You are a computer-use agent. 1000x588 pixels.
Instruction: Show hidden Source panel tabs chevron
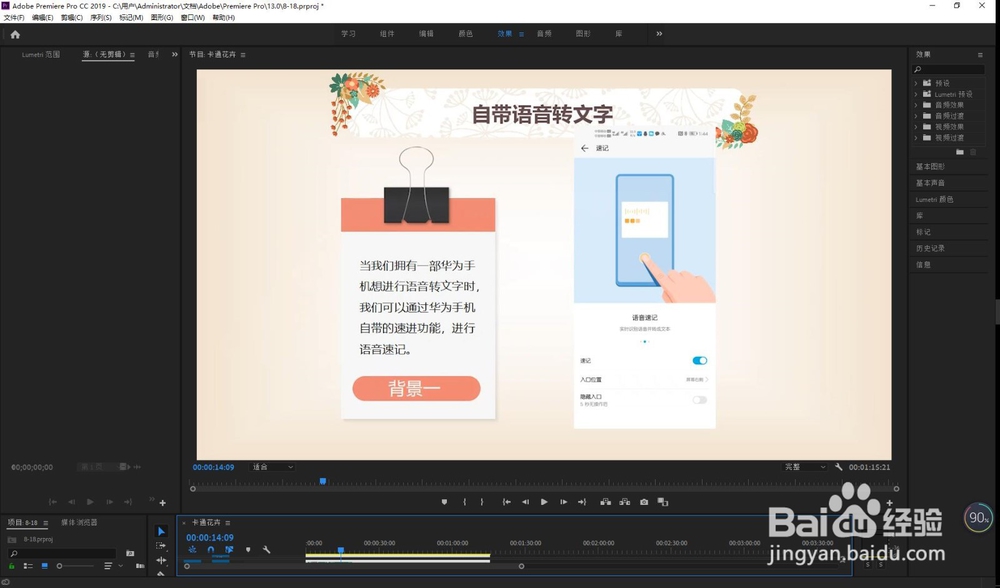point(175,55)
